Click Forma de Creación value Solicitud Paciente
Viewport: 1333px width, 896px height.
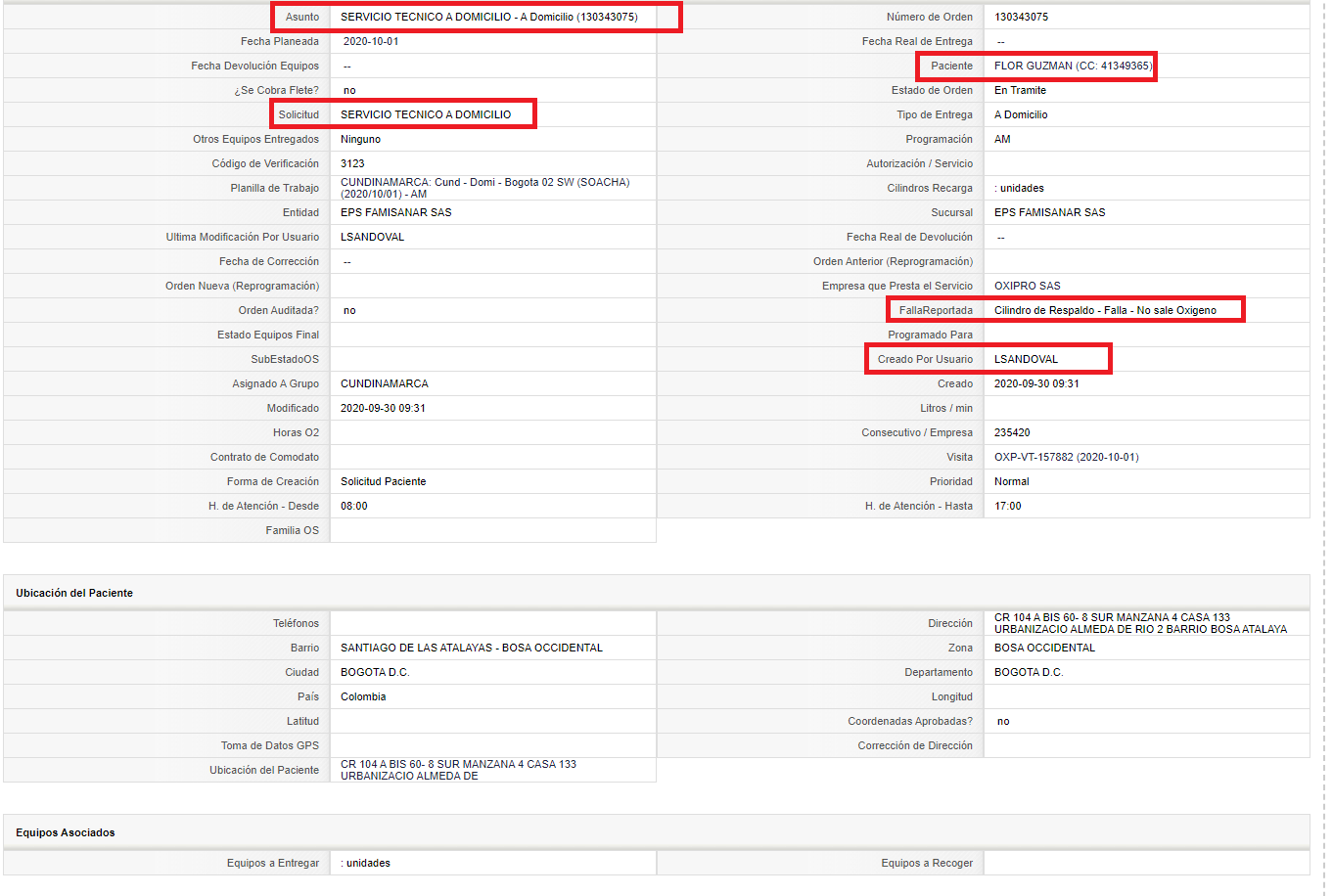pyautogui.click(x=384, y=481)
